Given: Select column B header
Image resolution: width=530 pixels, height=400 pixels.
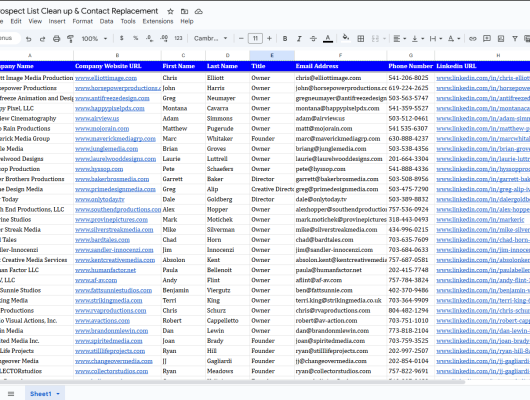Looking at the screenshot, I should click(117, 55).
